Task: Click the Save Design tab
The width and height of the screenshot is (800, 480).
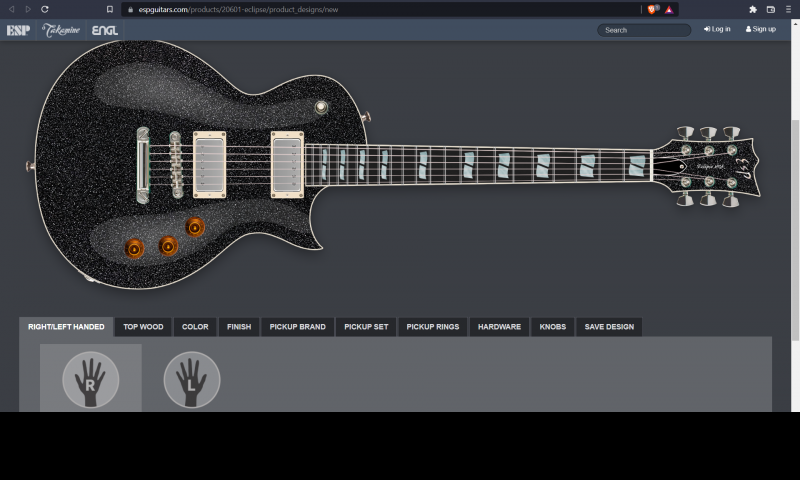Action: [609, 327]
